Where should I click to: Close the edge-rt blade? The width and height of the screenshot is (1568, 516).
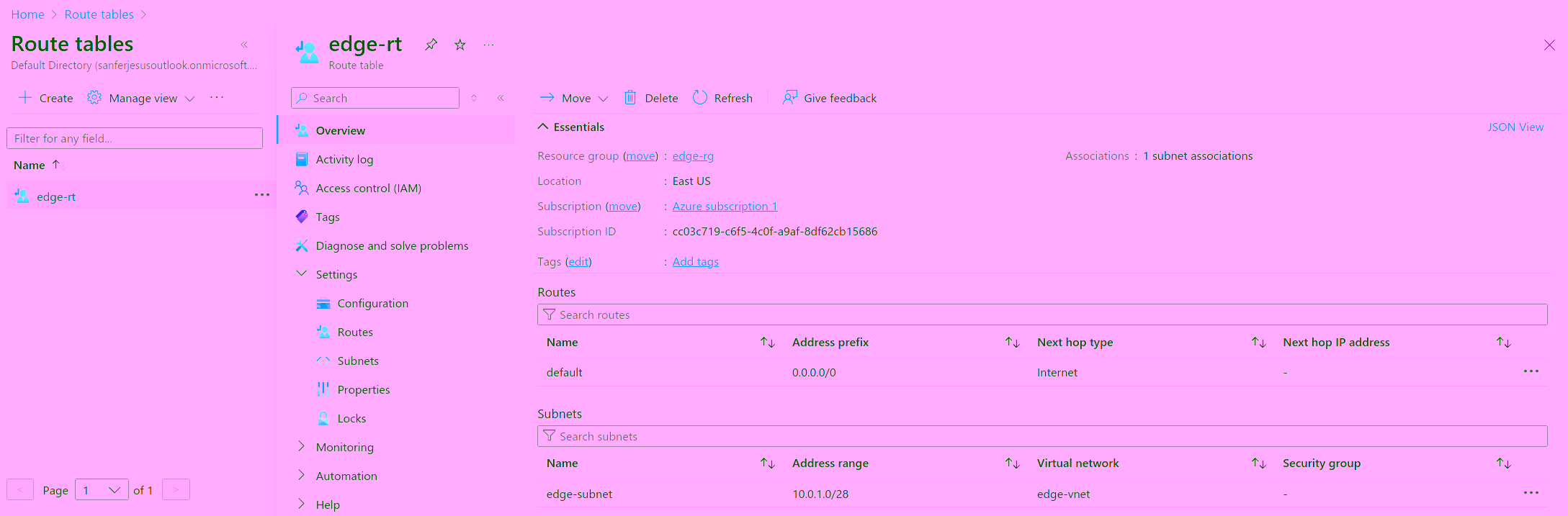(1549, 45)
